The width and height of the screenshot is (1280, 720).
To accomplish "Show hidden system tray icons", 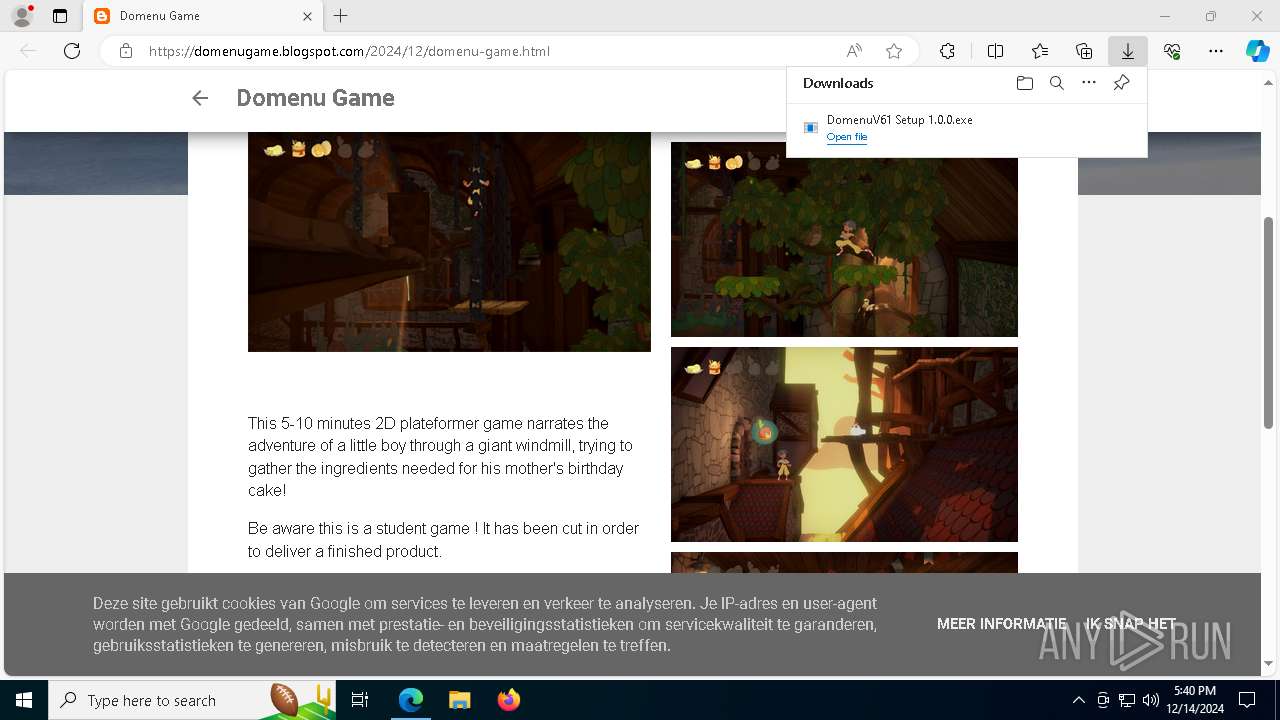I will 1078,700.
